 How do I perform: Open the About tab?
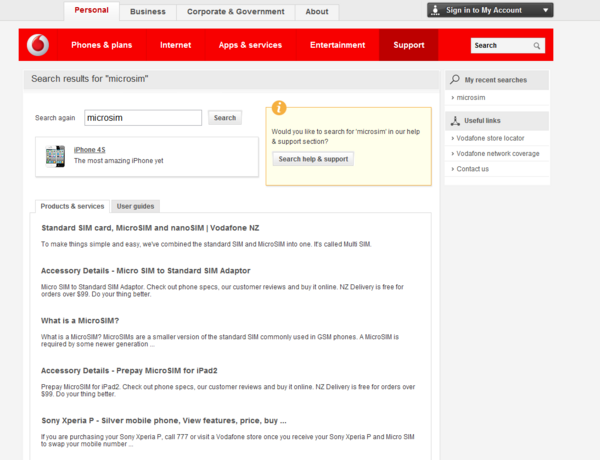coord(317,12)
